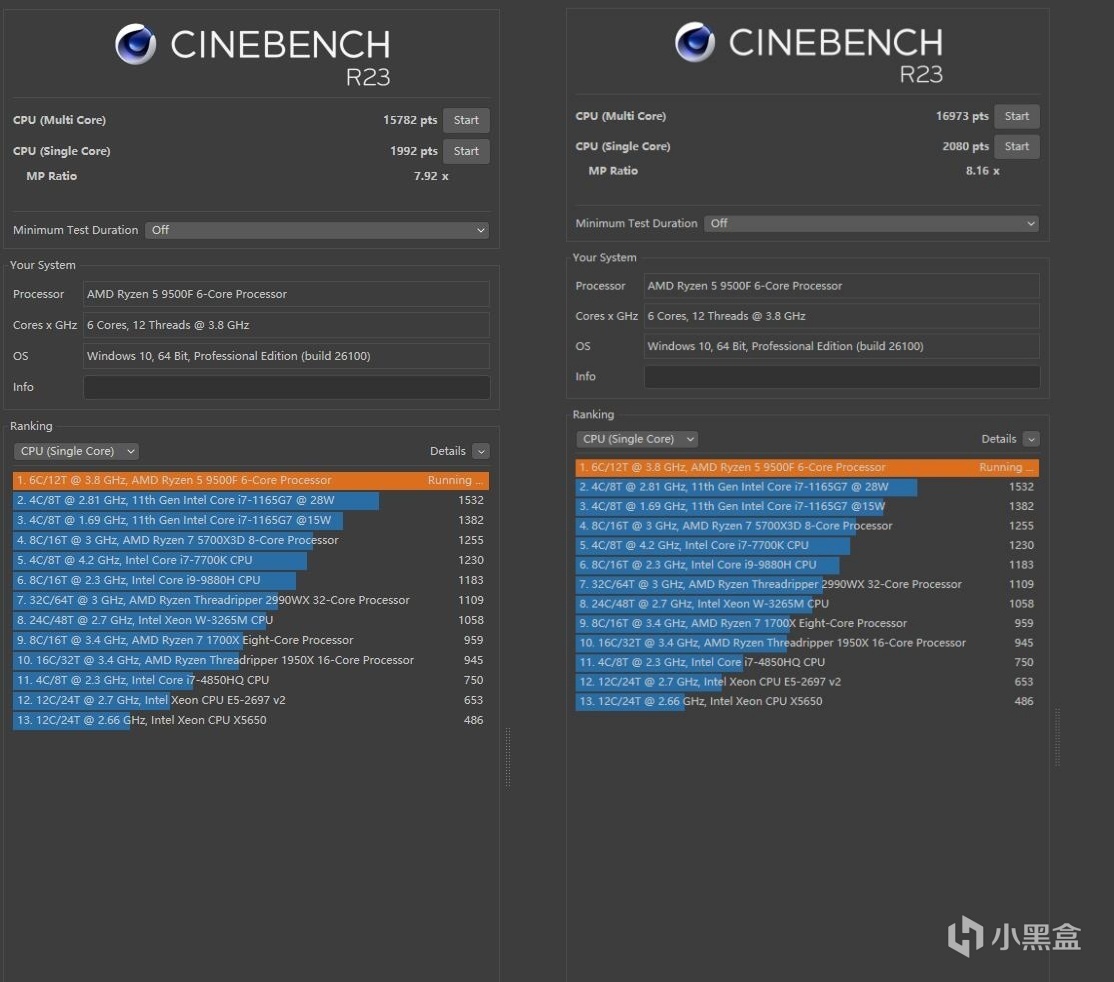Select OS field in left window
The height and width of the screenshot is (982, 1114).
coord(286,356)
